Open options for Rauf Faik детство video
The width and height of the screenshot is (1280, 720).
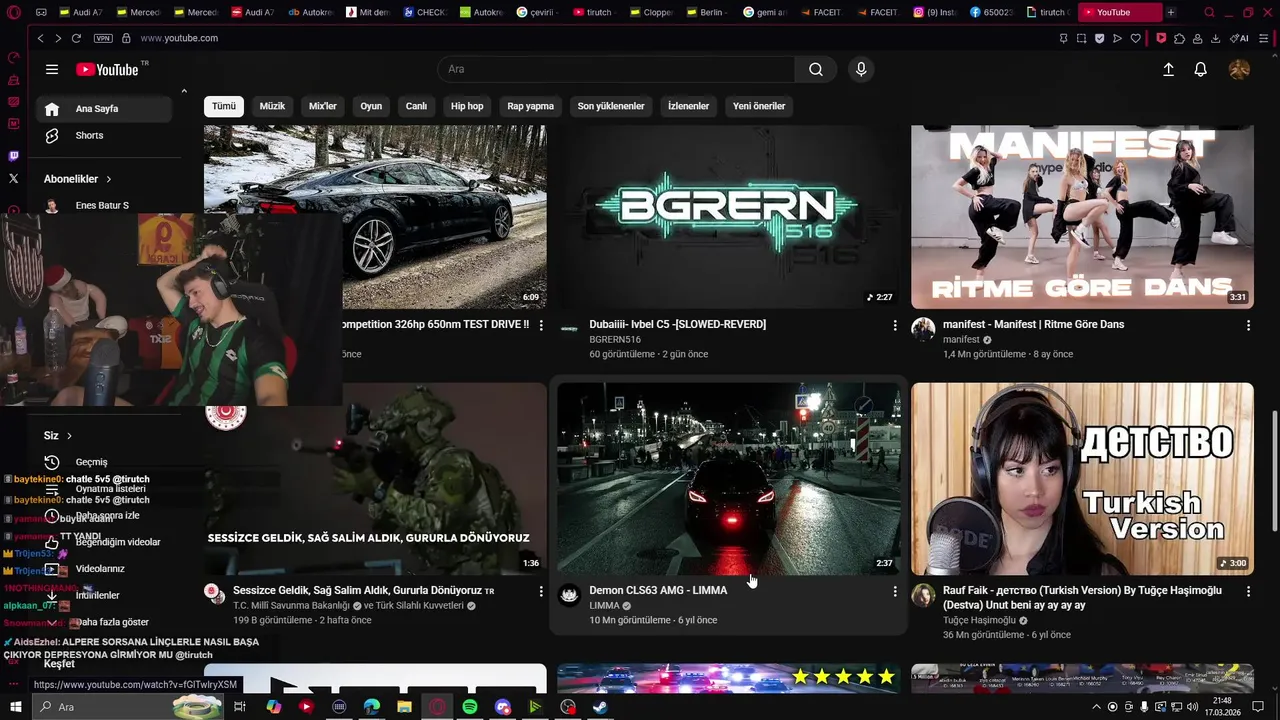(x=1248, y=591)
